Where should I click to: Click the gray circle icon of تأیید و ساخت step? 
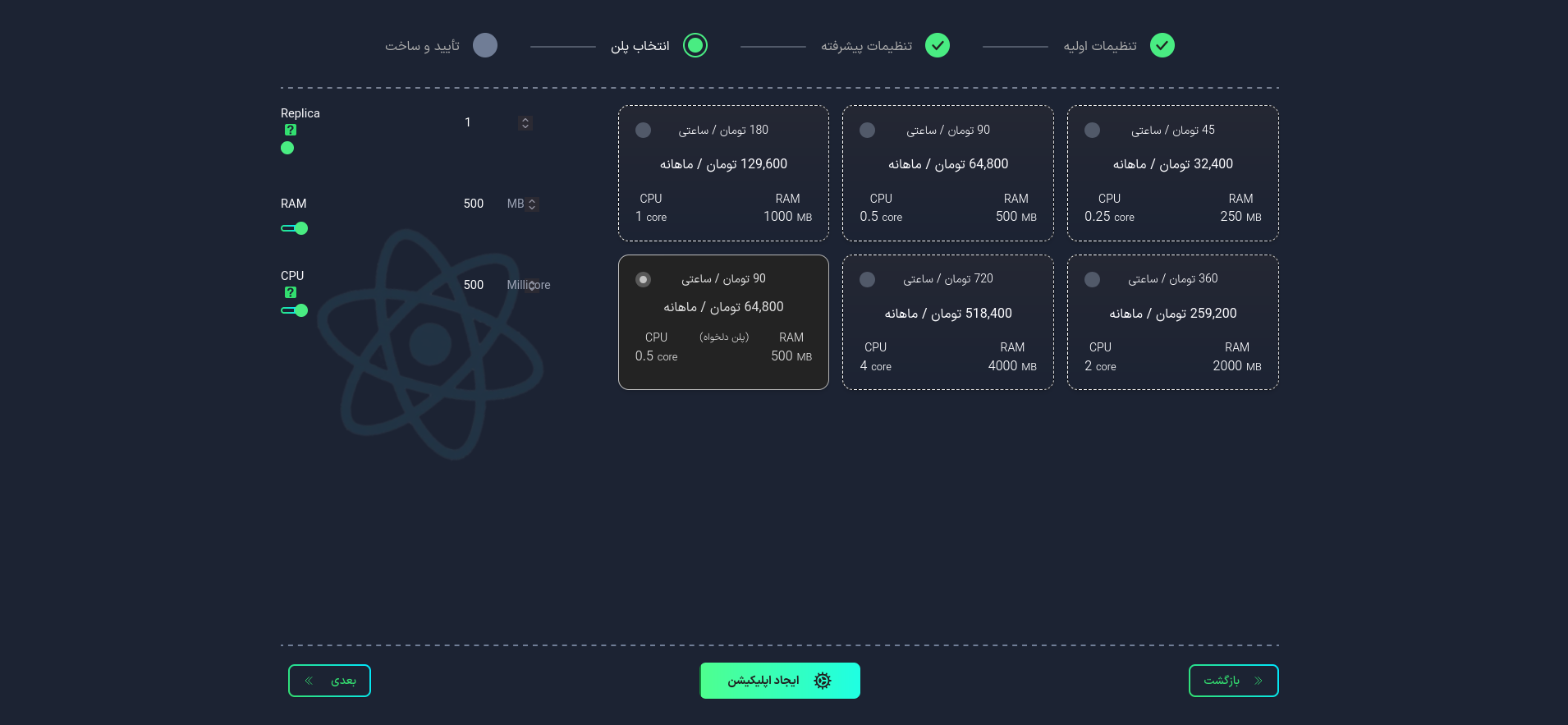tap(485, 45)
